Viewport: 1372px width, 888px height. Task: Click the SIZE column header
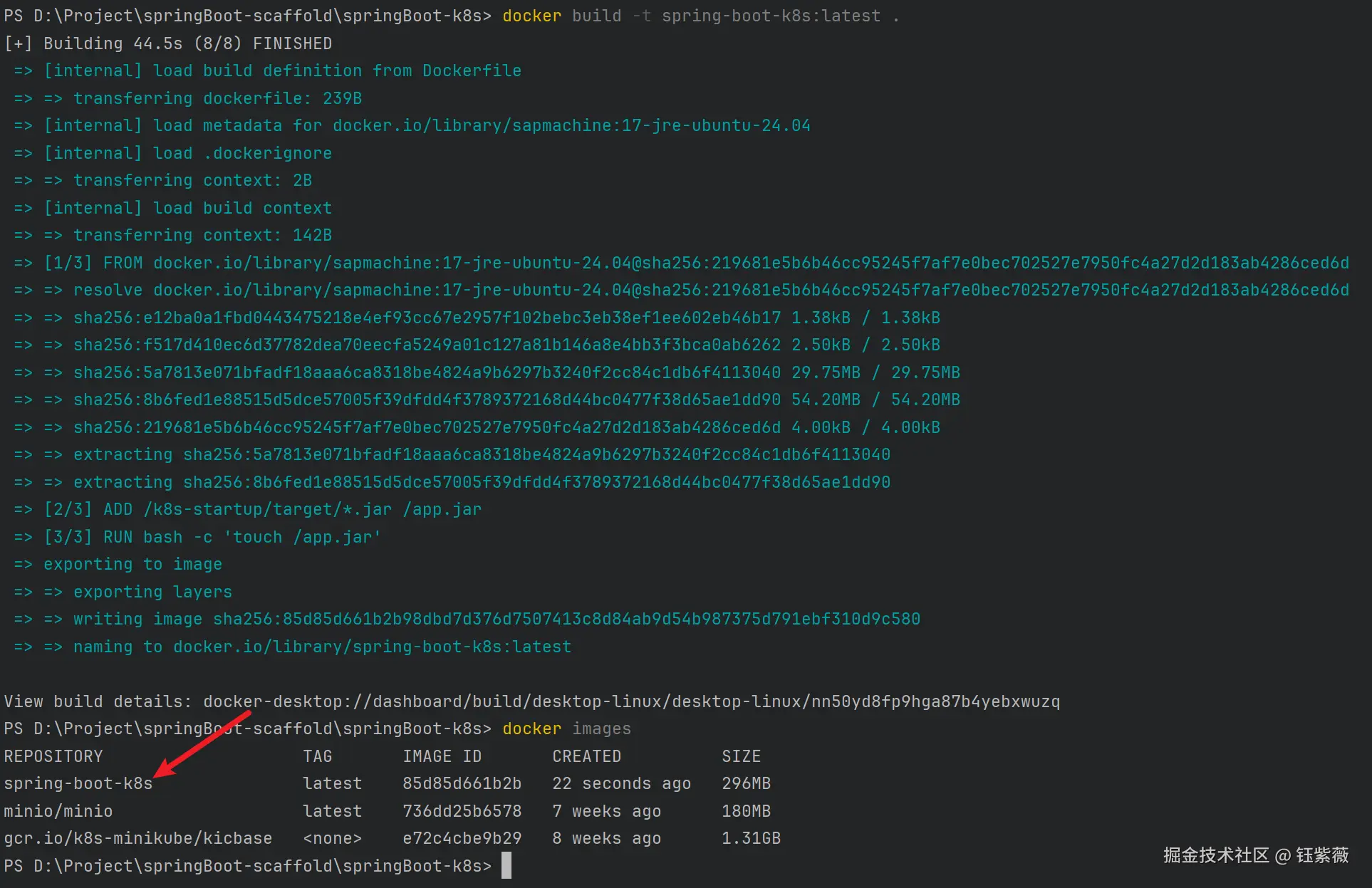coord(741,756)
